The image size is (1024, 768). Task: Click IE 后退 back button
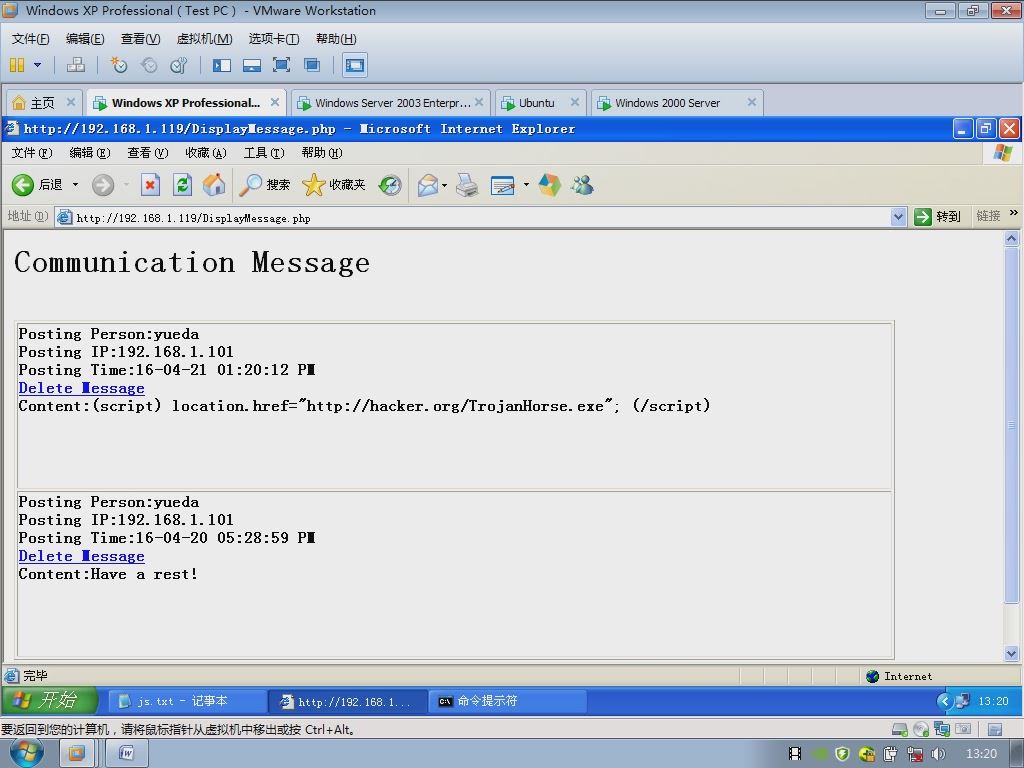pos(37,185)
